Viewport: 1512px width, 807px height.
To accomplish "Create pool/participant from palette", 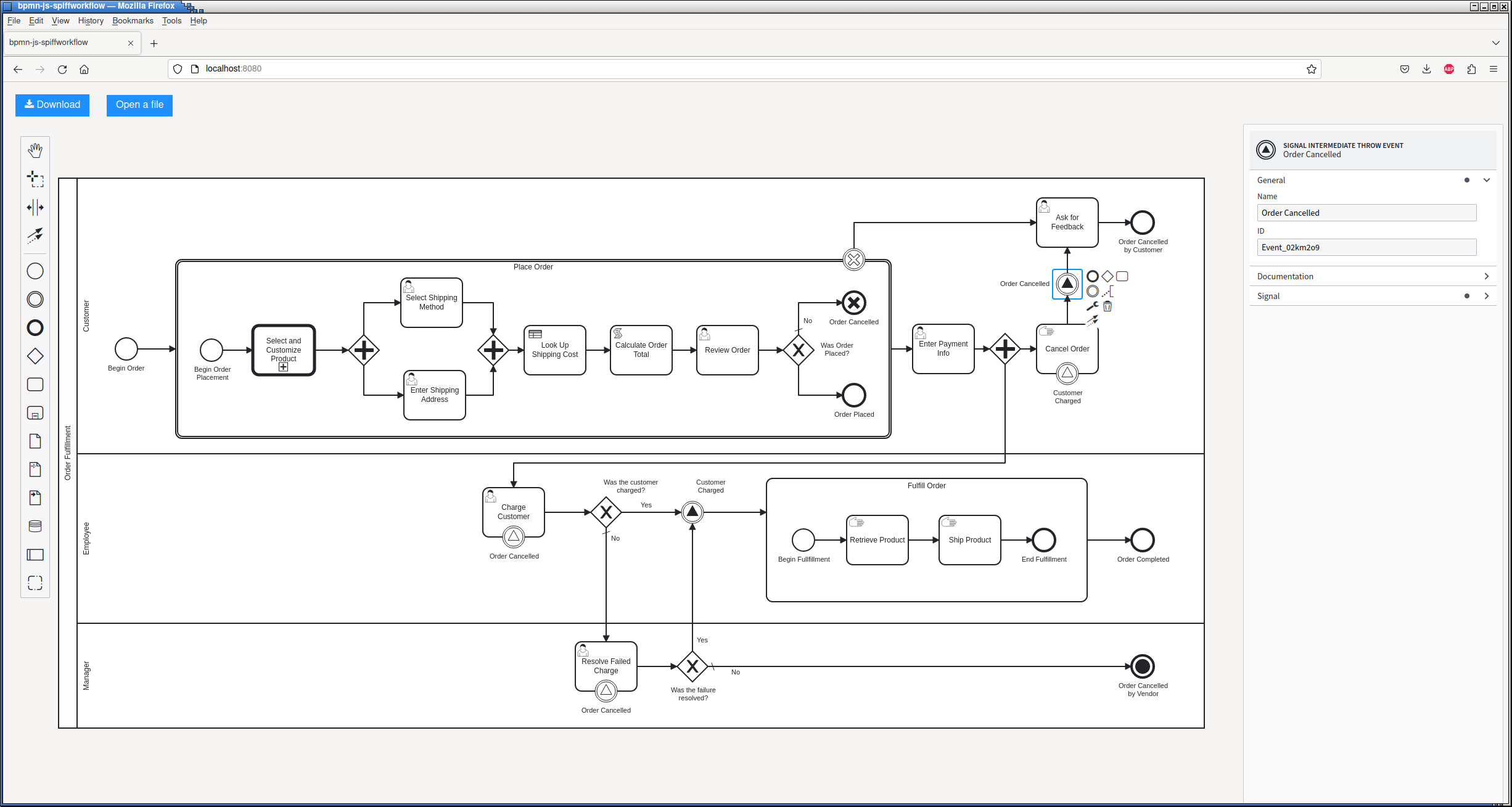I will point(35,555).
